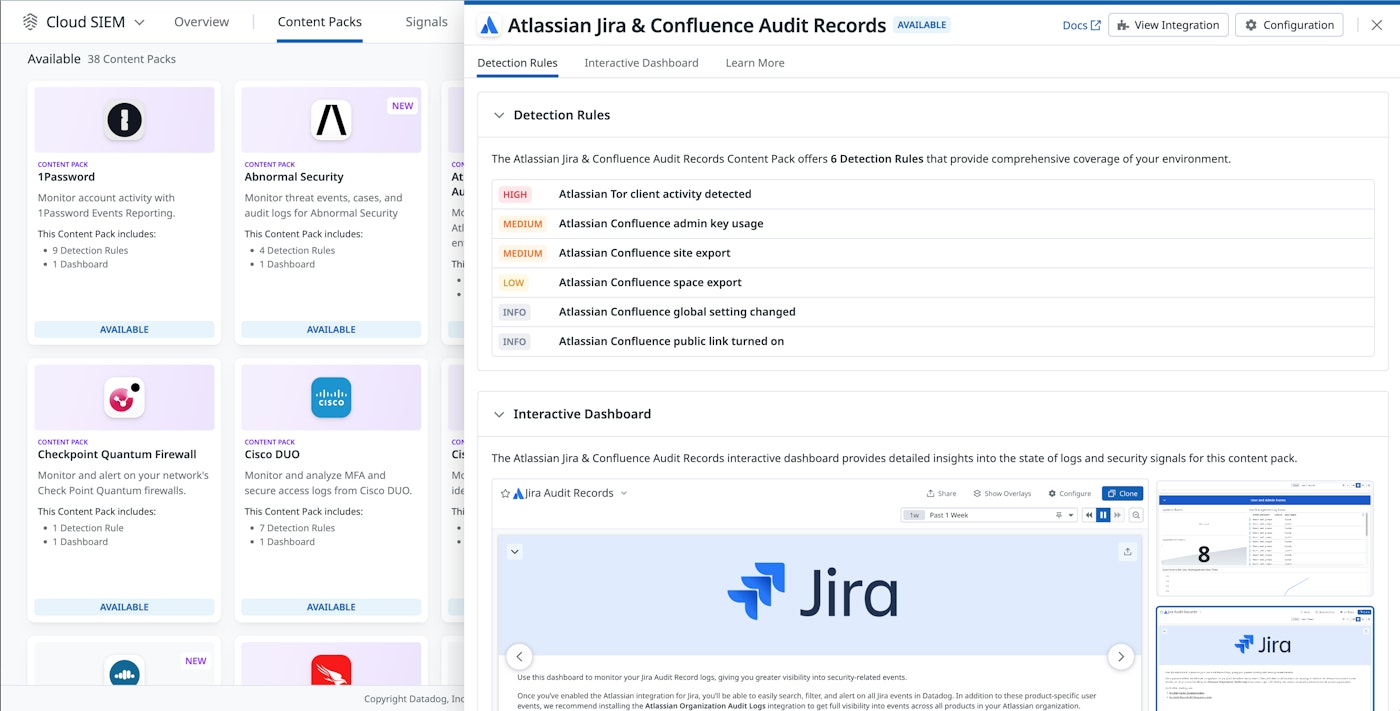Click the Clone dashboard button
This screenshot has width=1400, height=711.
(1122, 493)
